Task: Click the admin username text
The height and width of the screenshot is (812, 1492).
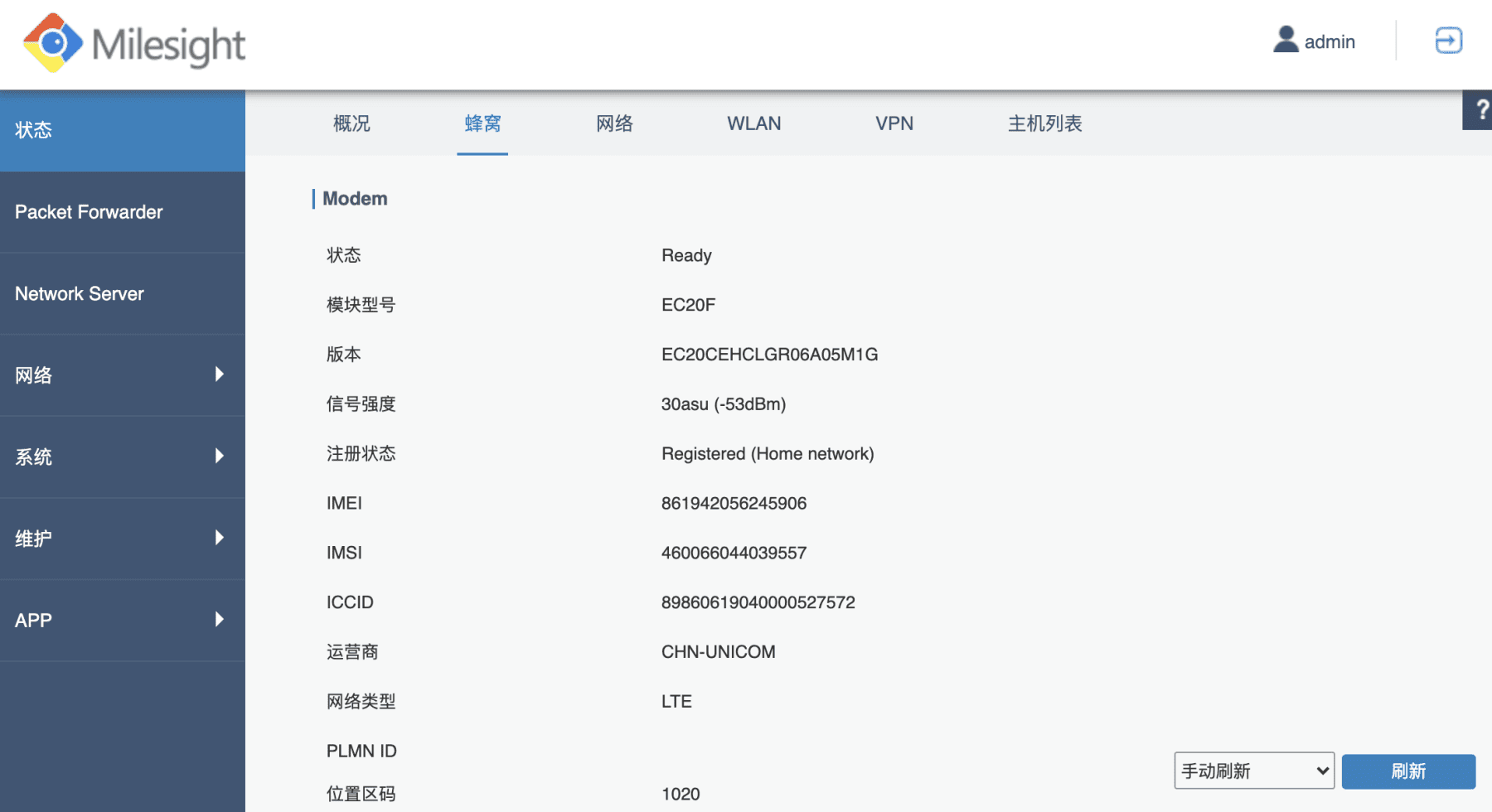Action: click(x=1329, y=41)
